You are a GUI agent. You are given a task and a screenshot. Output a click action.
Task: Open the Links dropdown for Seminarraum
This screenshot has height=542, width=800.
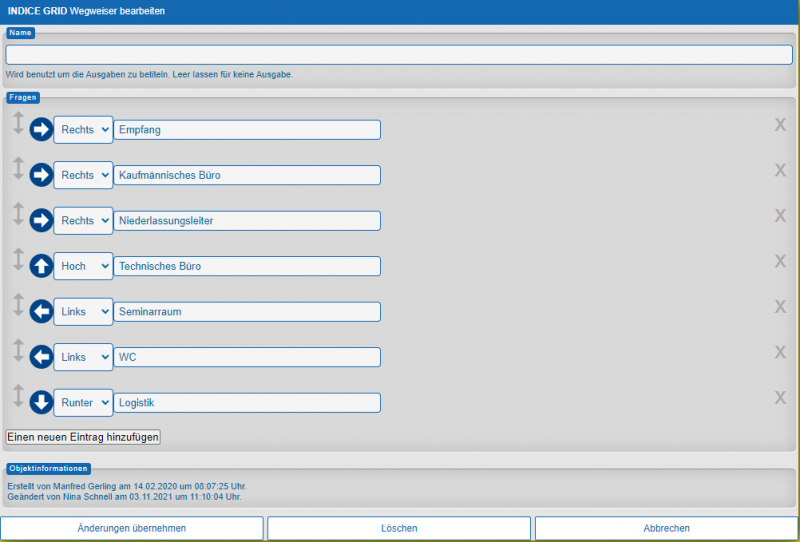(x=83, y=311)
